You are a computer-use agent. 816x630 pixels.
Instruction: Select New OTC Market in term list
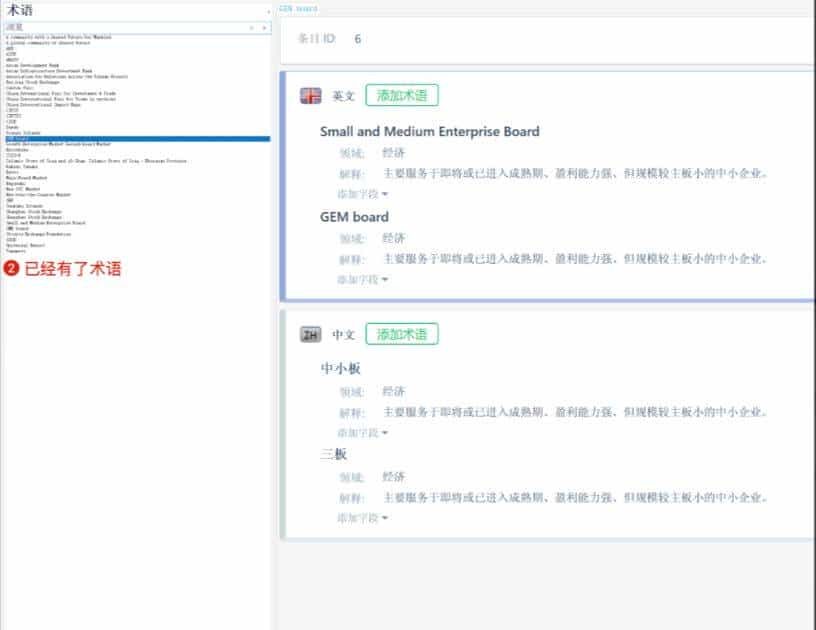coord(23,189)
